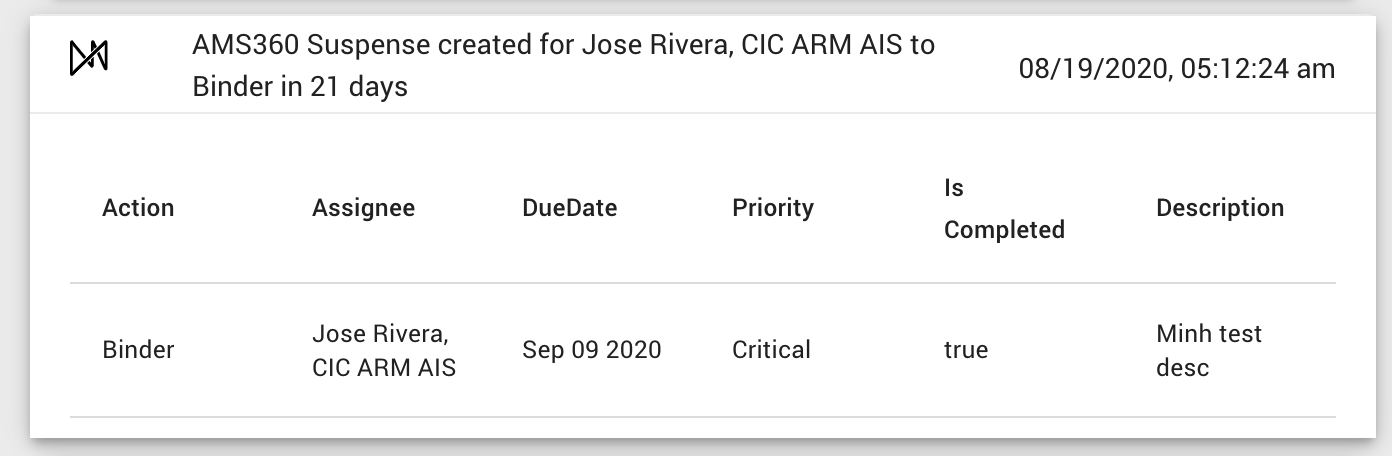Screen dimensions: 1392x456
Task: Click the "desc" word in Description cell
Action: coord(1183,368)
